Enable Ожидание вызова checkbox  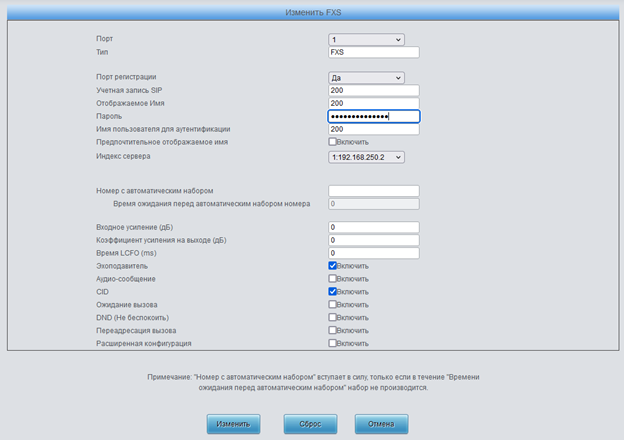tap(333, 304)
